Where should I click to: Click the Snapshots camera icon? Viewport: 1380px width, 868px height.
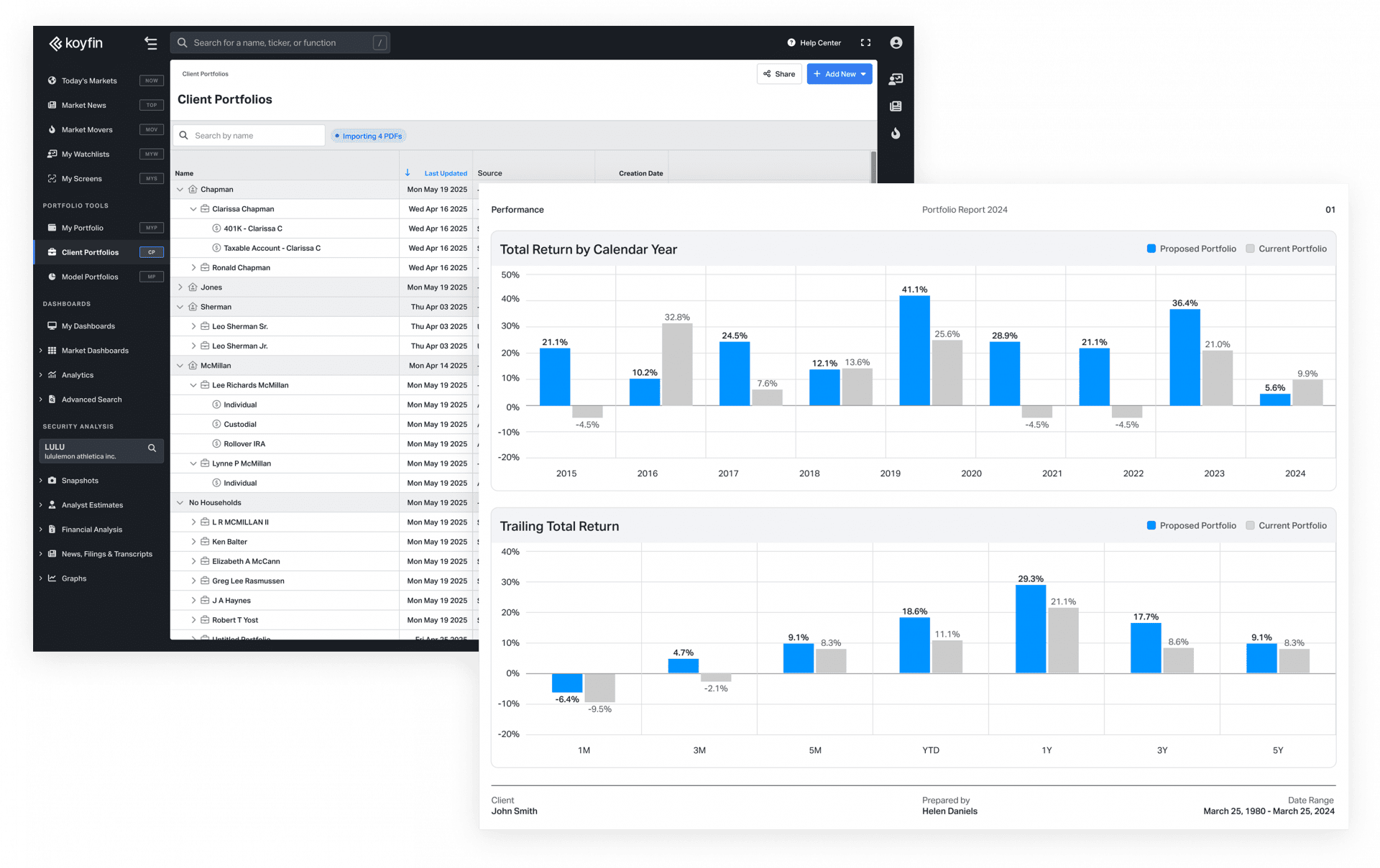click(x=52, y=480)
